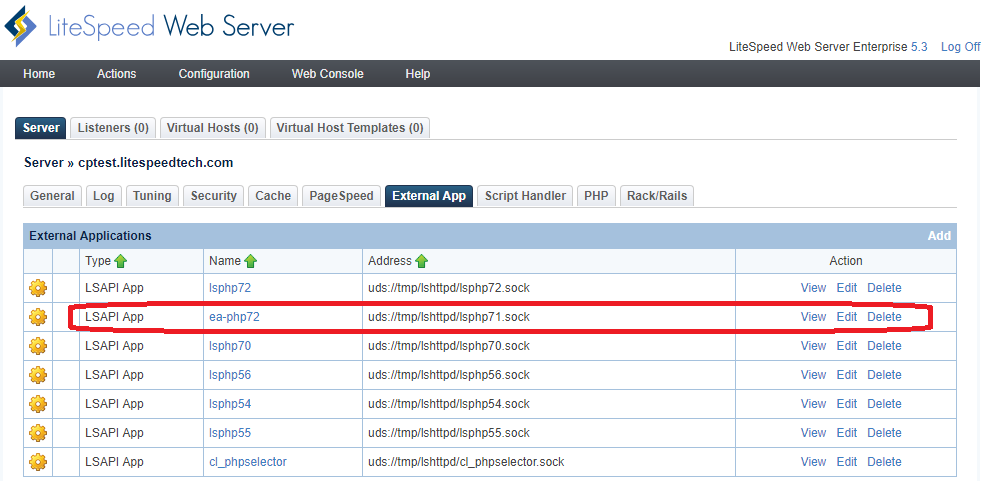
Task: Edit the lsphp54 application
Action: [847, 404]
